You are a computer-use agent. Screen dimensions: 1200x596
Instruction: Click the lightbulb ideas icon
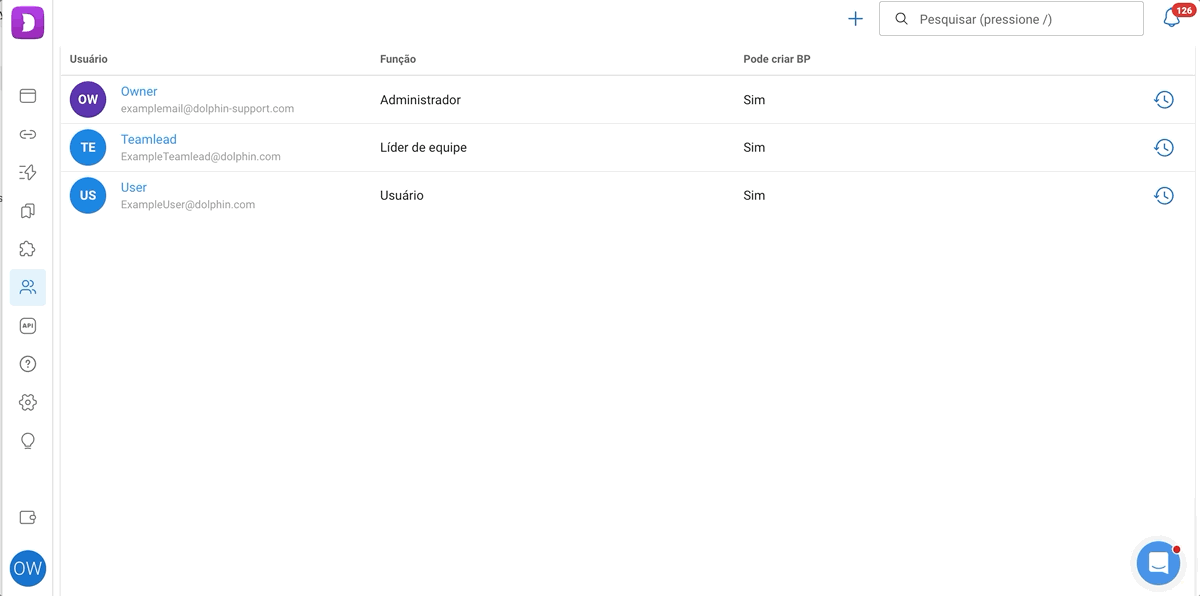28,441
